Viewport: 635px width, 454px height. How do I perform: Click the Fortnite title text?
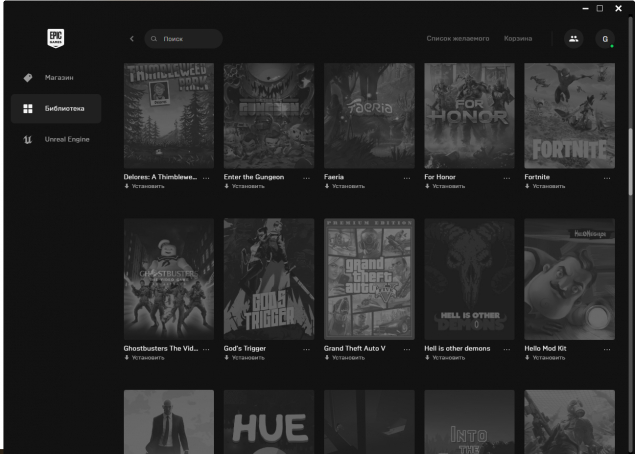pos(537,177)
